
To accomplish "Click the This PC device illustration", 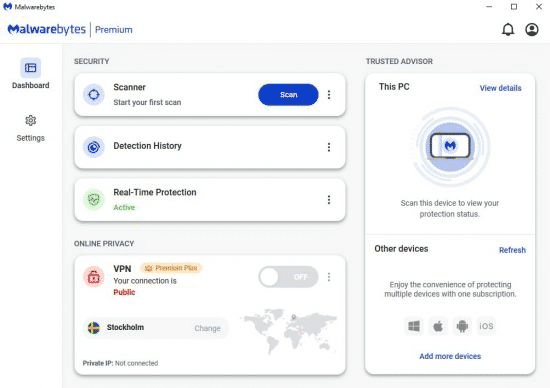I will 450,146.
